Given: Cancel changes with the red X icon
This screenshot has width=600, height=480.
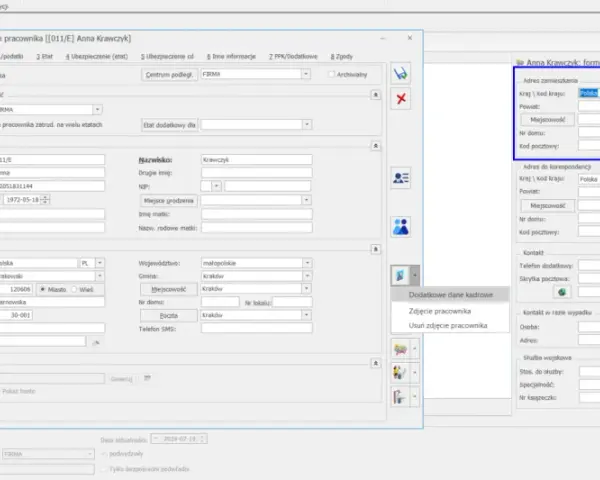Looking at the screenshot, I should (x=401, y=99).
